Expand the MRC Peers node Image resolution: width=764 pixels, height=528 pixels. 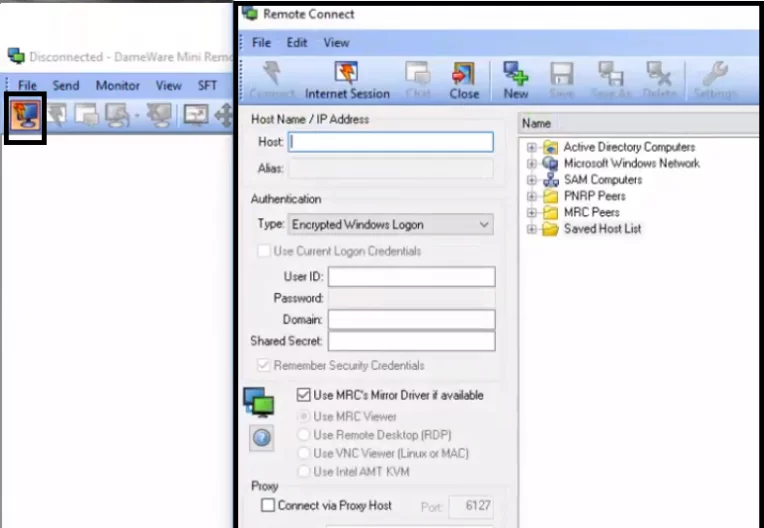(x=532, y=213)
